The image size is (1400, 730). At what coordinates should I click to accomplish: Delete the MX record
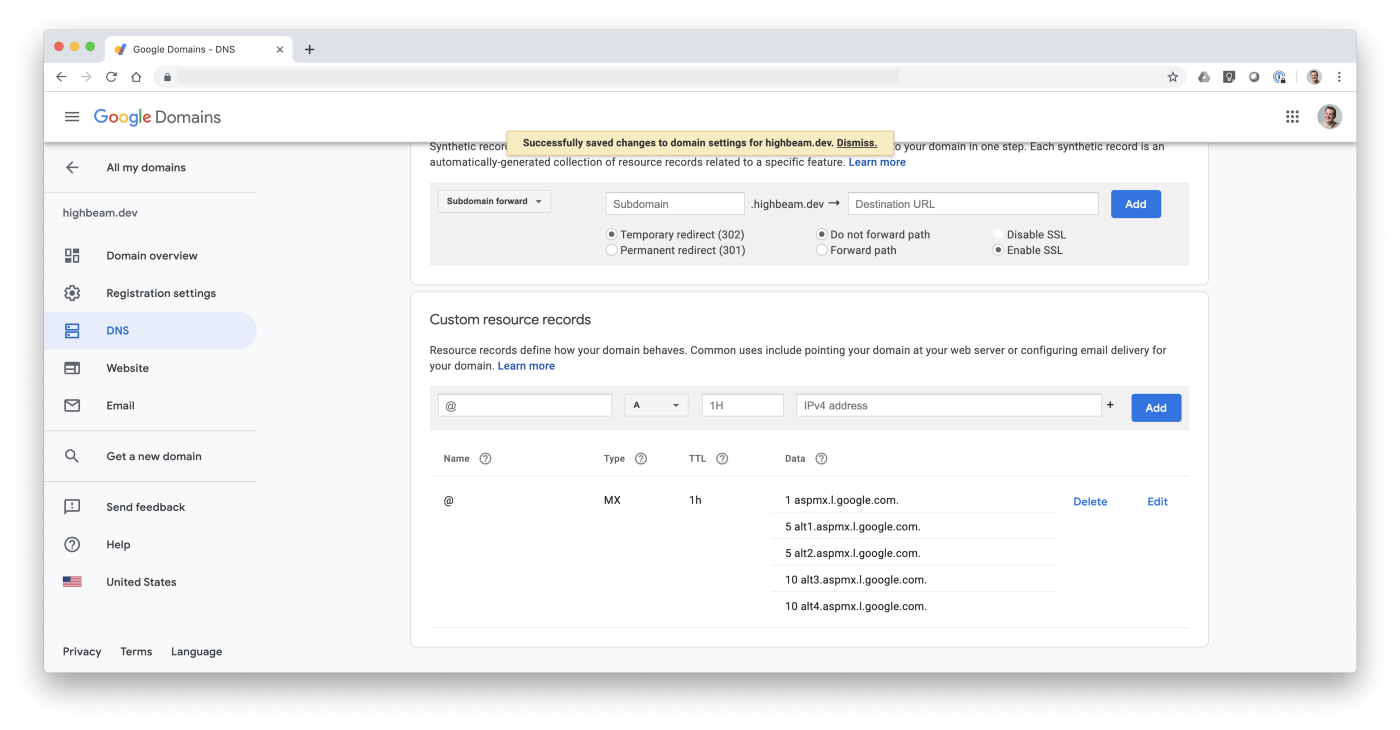click(x=1090, y=502)
